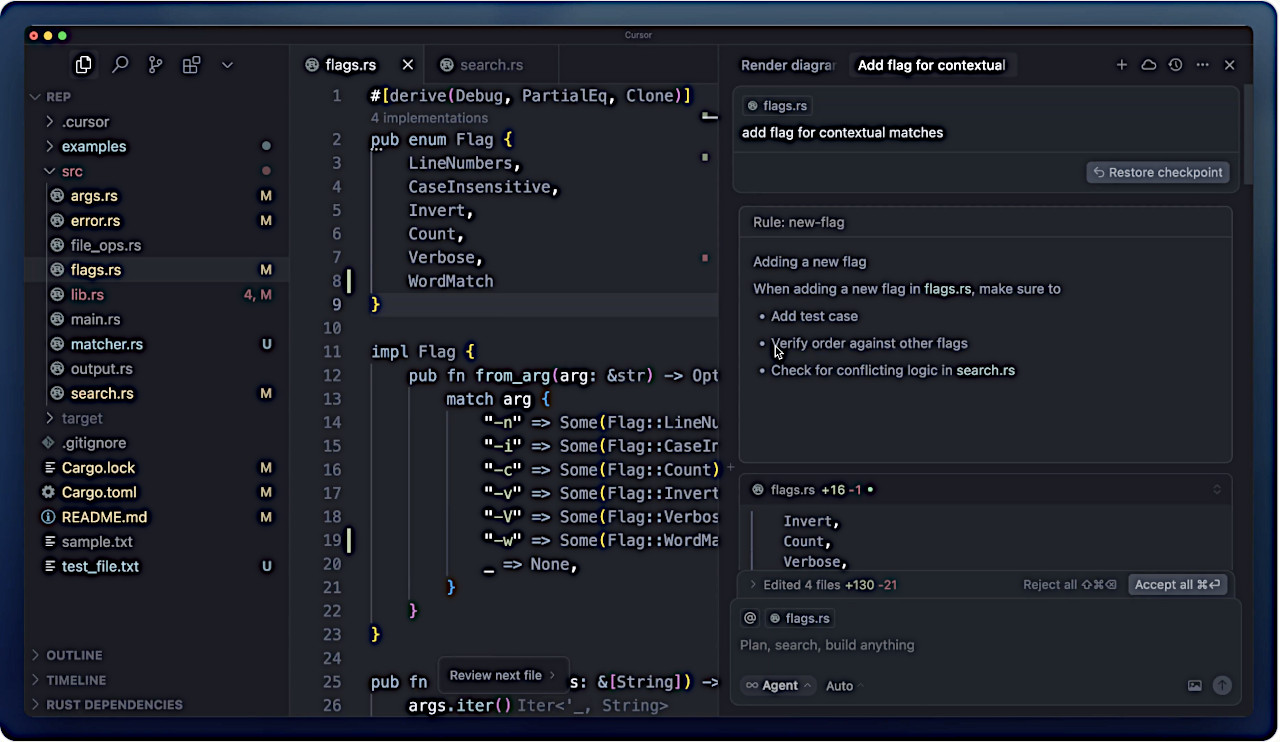Click the cloud agents icon
The height and width of the screenshot is (742, 1280).
pos(1149,65)
